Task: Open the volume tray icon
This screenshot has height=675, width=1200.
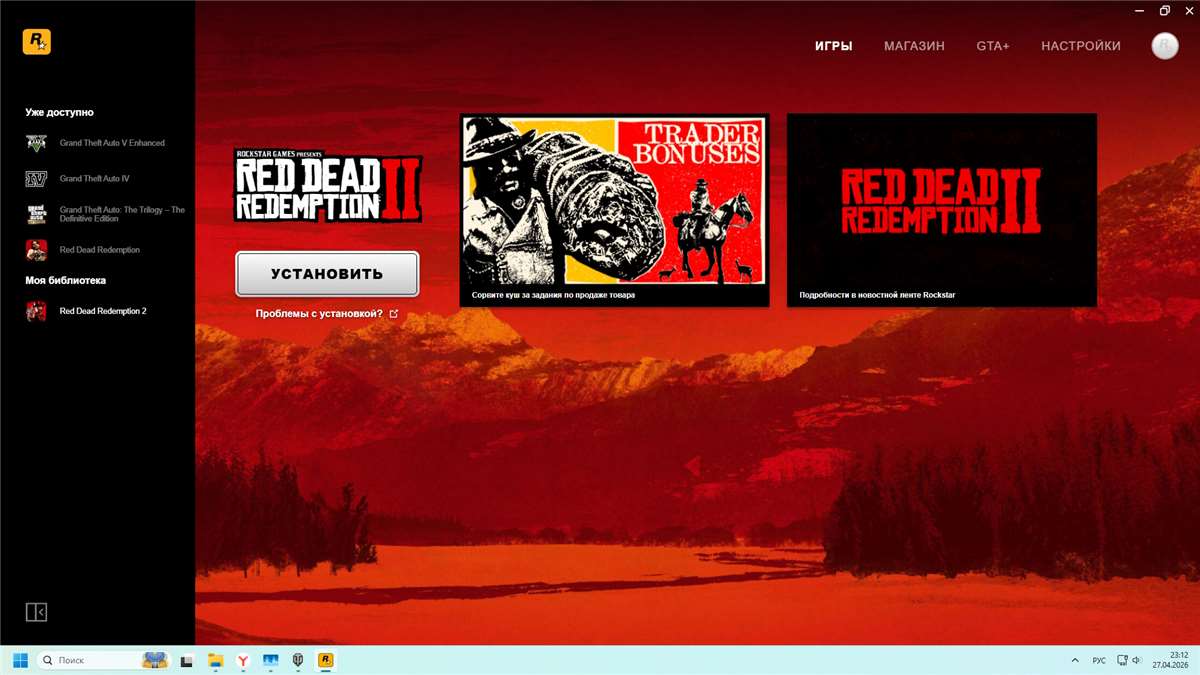Action: [x=1137, y=661]
